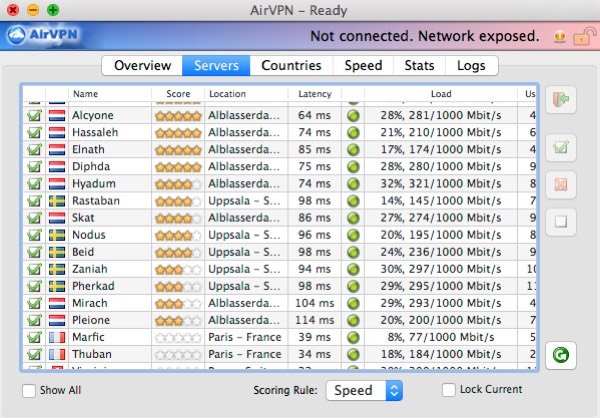Click the Sweden flag on Rastaban row
The image size is (600, 418).
click(x=57, y=201)
